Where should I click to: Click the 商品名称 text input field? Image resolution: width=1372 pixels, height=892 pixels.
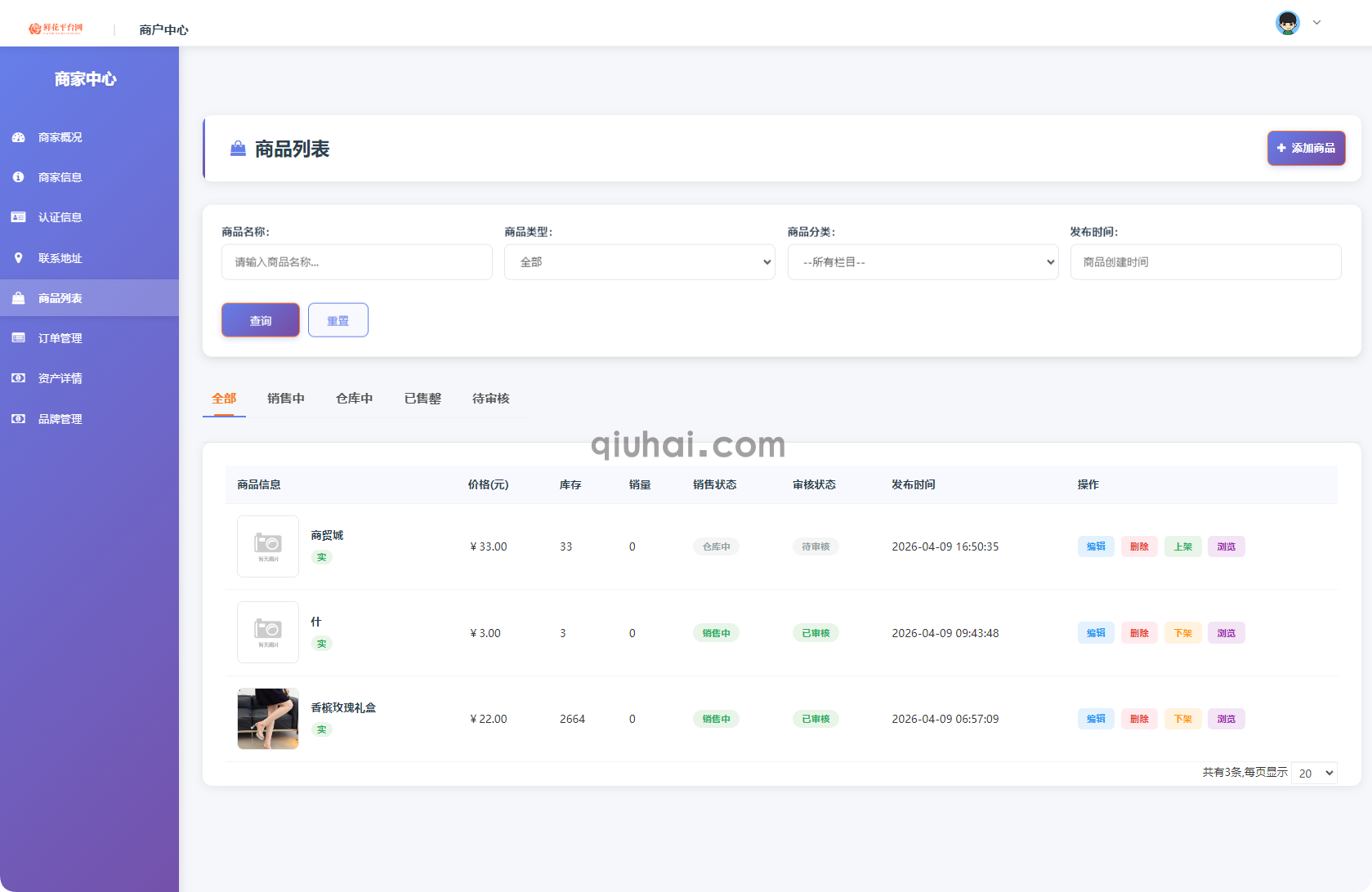coord(356,262)
